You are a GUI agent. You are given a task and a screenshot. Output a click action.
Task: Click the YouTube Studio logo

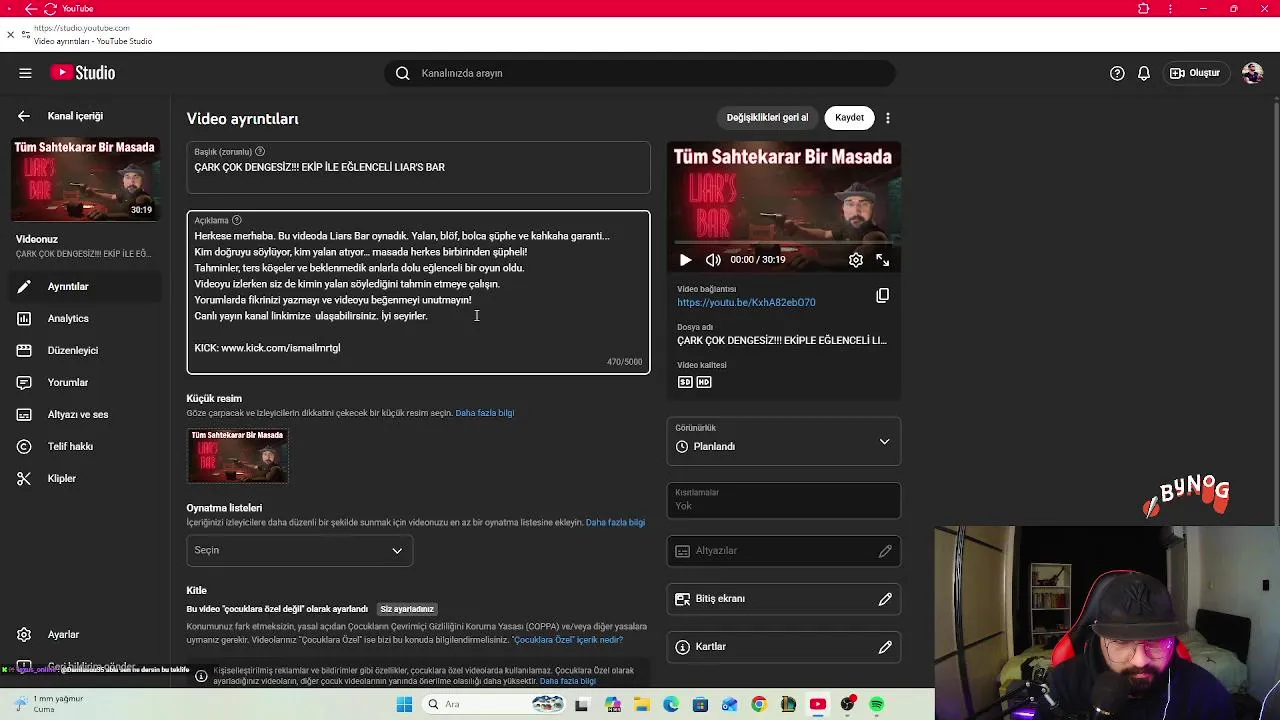pyautogui.click(x=83, y=73)
